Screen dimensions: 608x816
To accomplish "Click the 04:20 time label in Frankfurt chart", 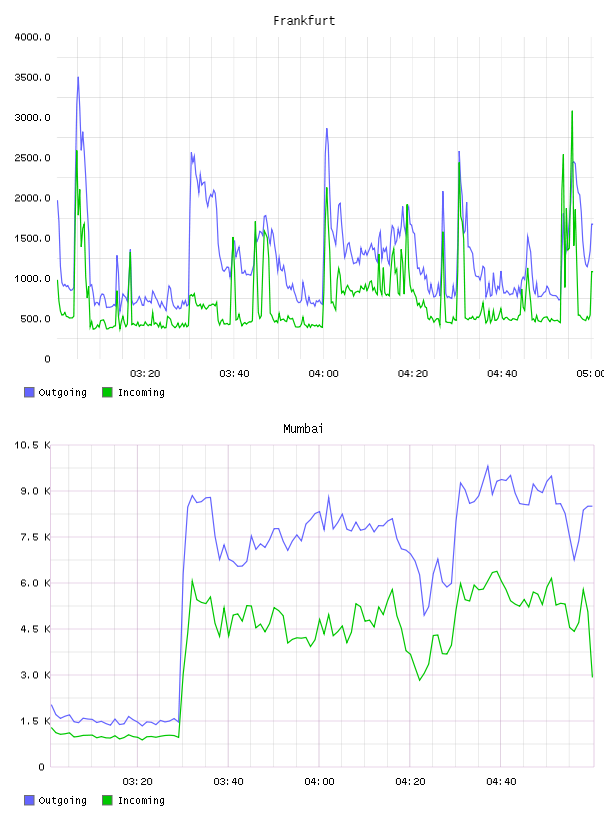I will pos(413,374).
